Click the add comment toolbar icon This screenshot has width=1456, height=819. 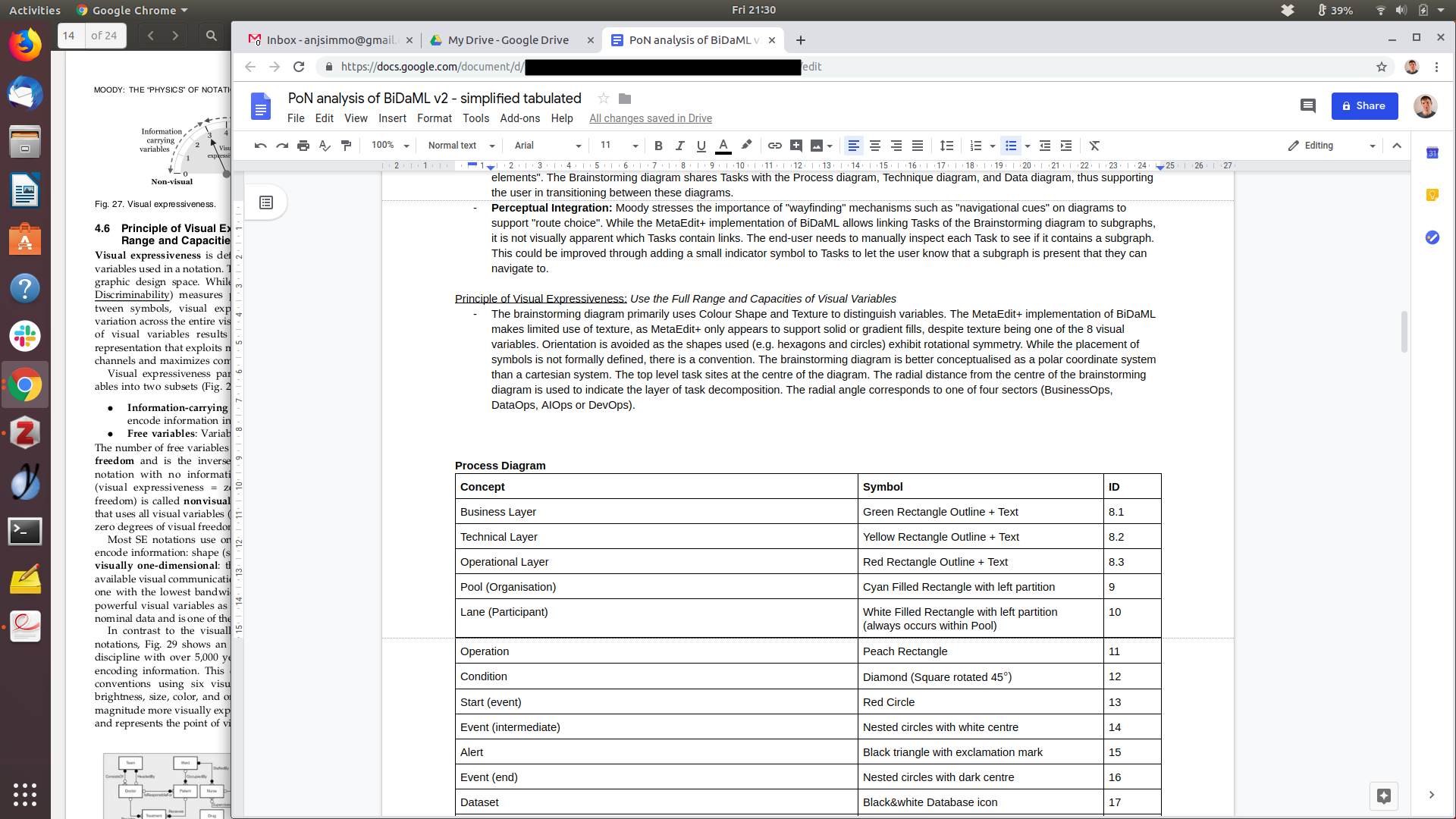[795, 146]
